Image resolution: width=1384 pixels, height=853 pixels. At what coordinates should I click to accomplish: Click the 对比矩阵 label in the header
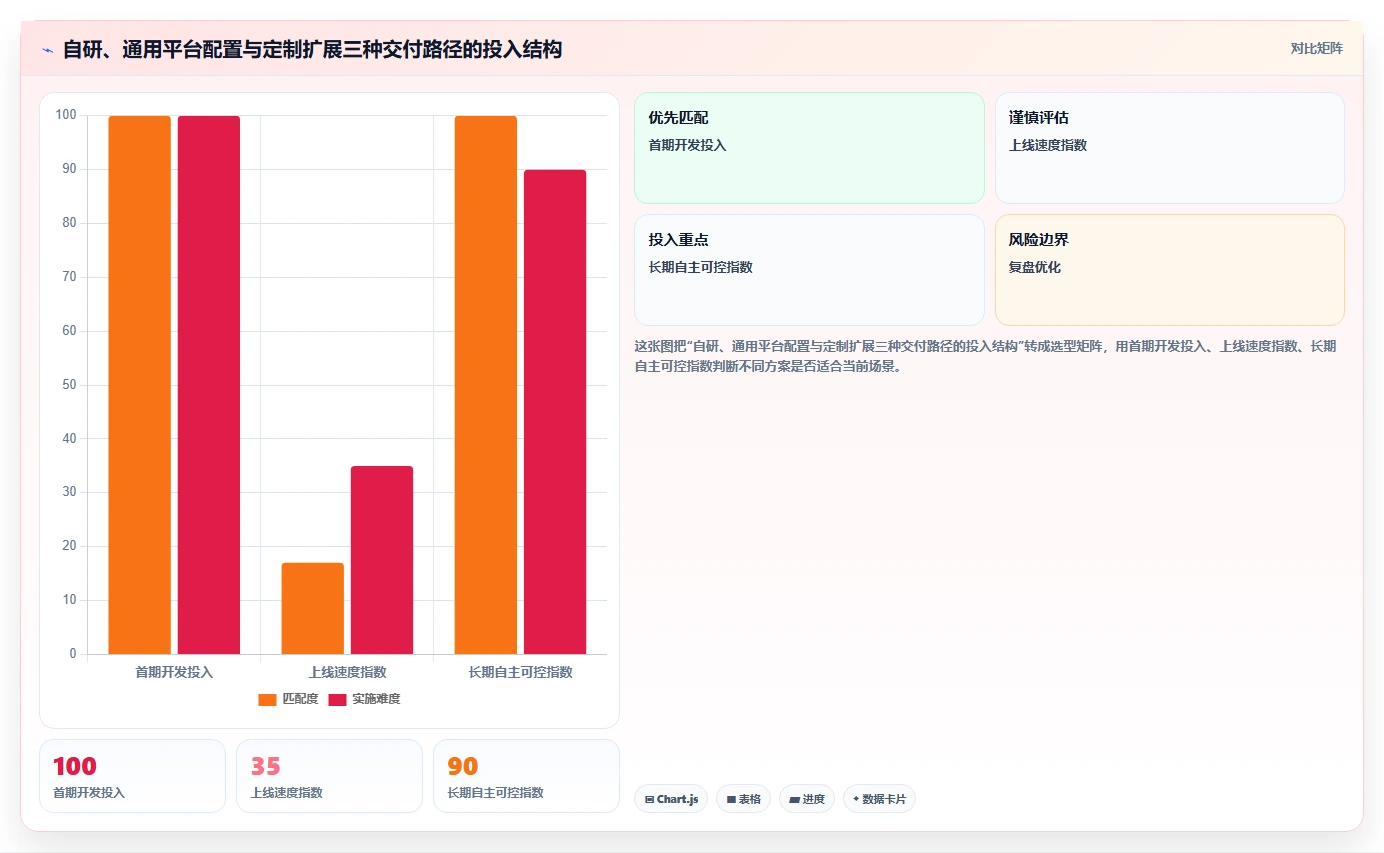coord(1316,48)
